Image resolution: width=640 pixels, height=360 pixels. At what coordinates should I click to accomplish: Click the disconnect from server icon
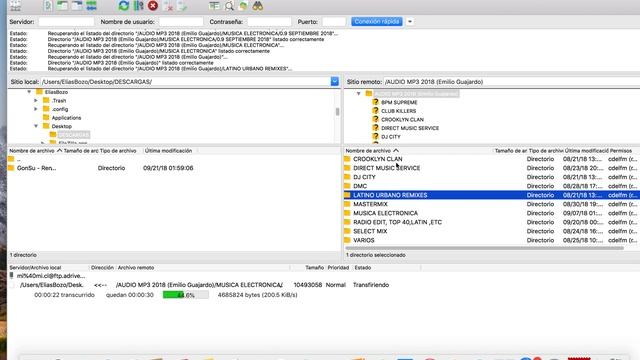168,6
